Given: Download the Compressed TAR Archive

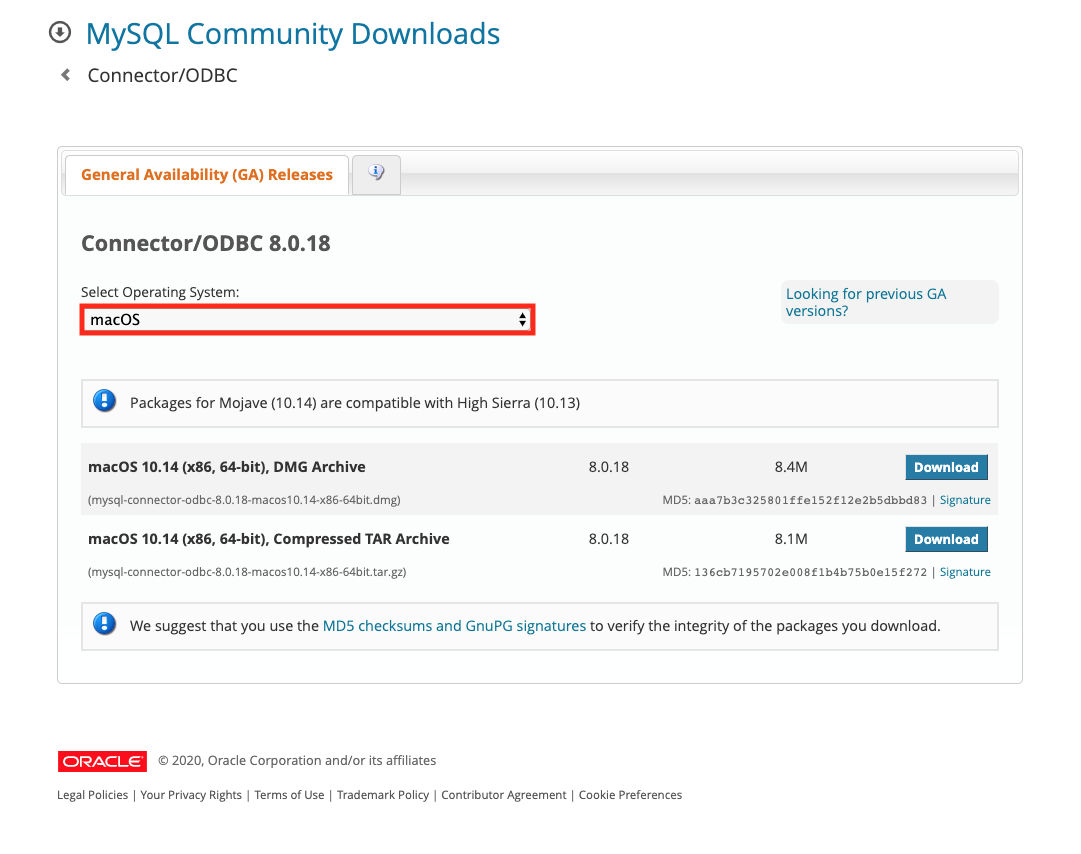Looking at the screenshot, I should click(946, 539).
